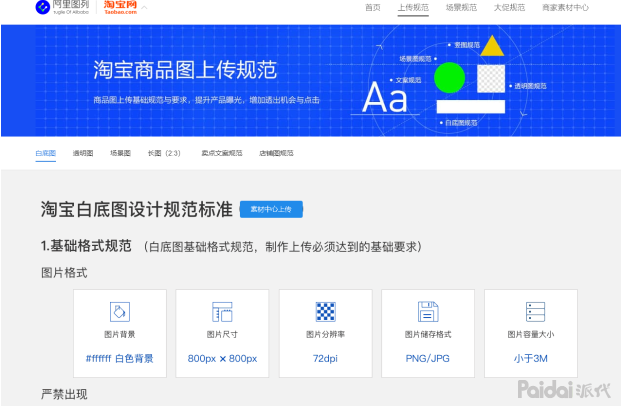Click the white rectangle in banner

coord(471,106)
